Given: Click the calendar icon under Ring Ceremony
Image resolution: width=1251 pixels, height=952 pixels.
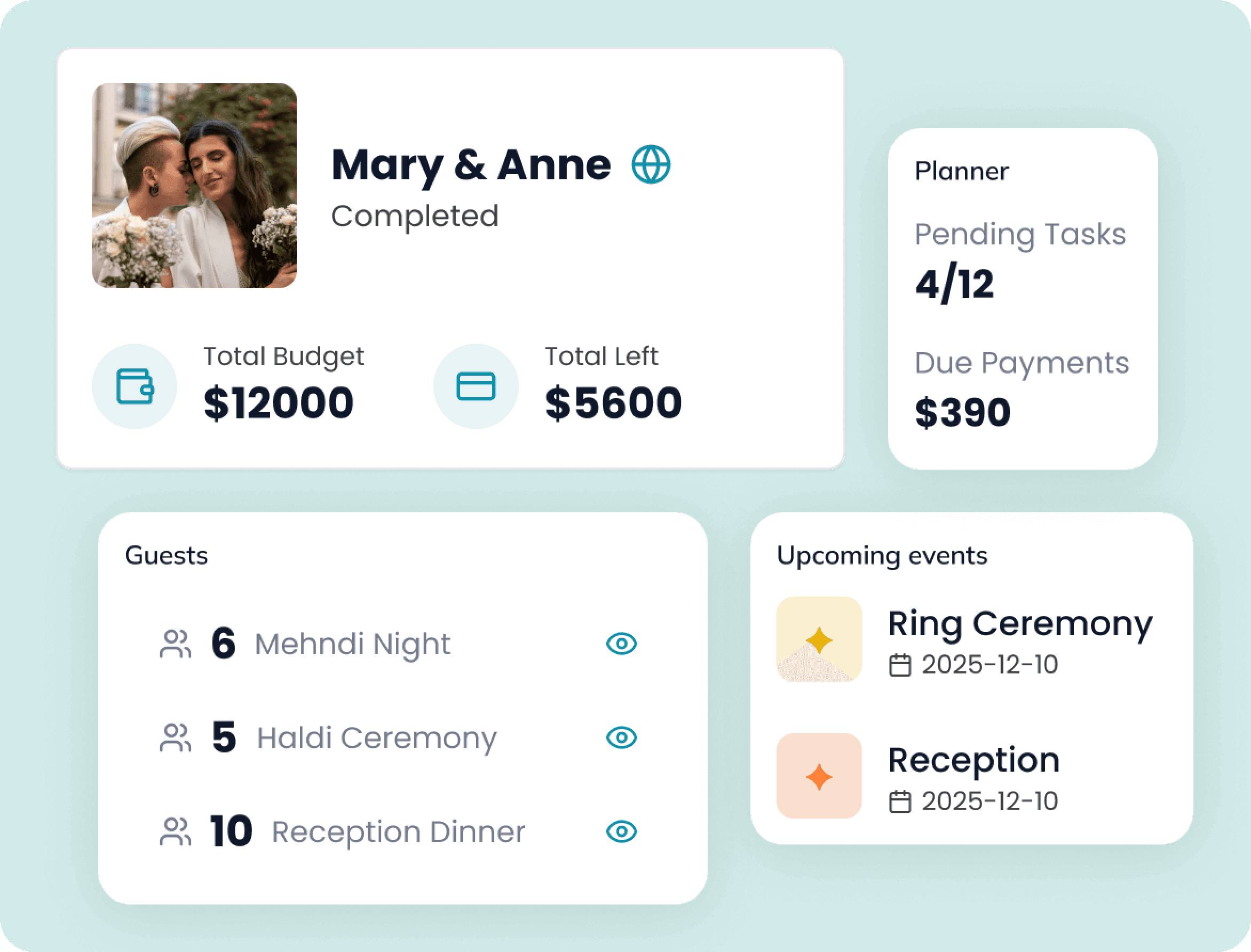Looking at the screenshot, I should (x=900, y=665).
